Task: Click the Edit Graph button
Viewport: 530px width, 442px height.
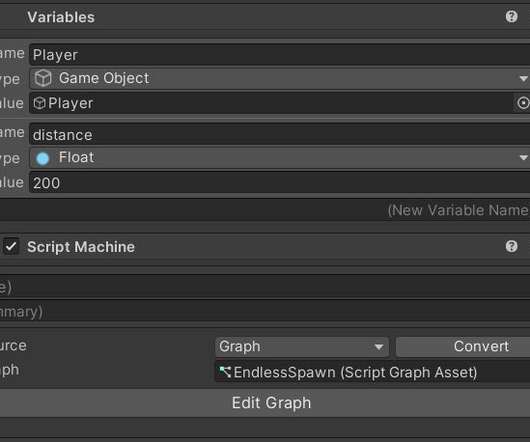Action: (x=265, y=403)
